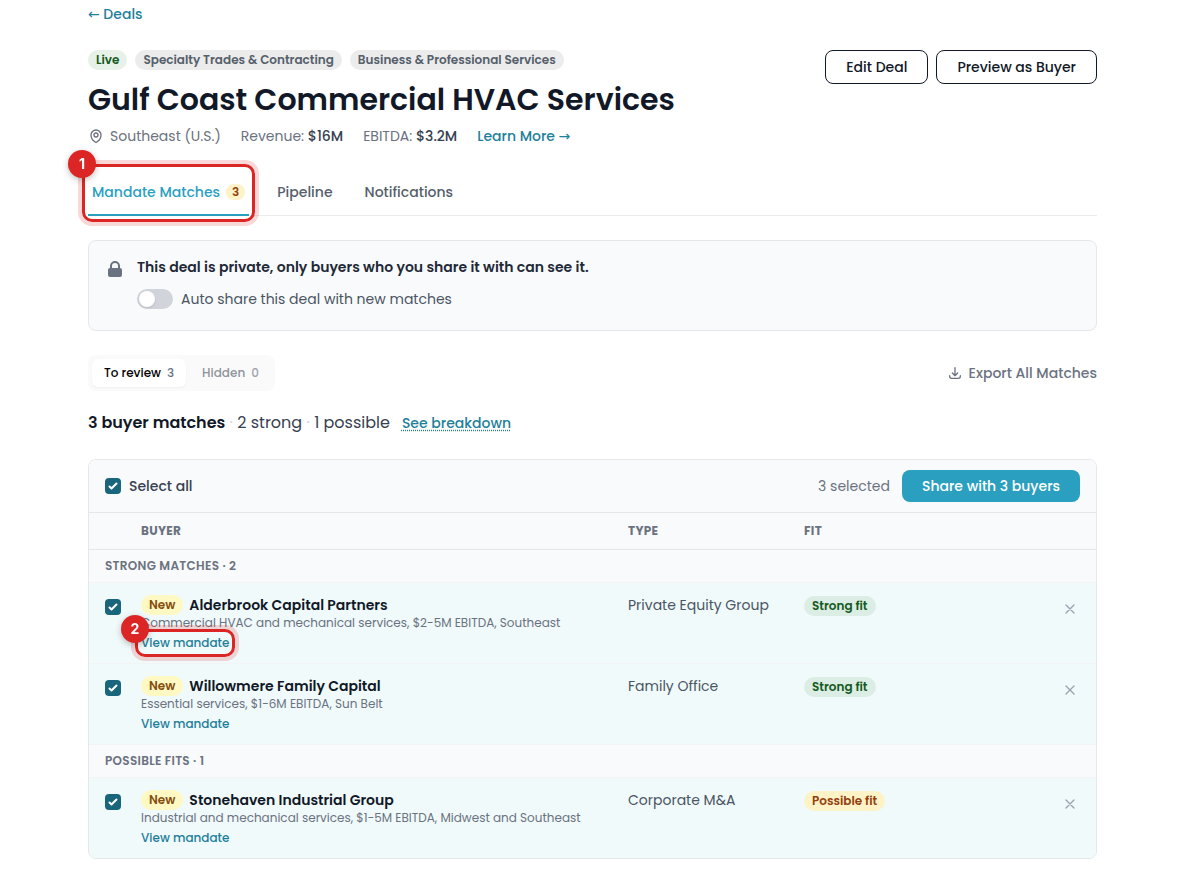Click the Family Office type cell
The width and height of the screenshot is (1185, 877).
673,686
